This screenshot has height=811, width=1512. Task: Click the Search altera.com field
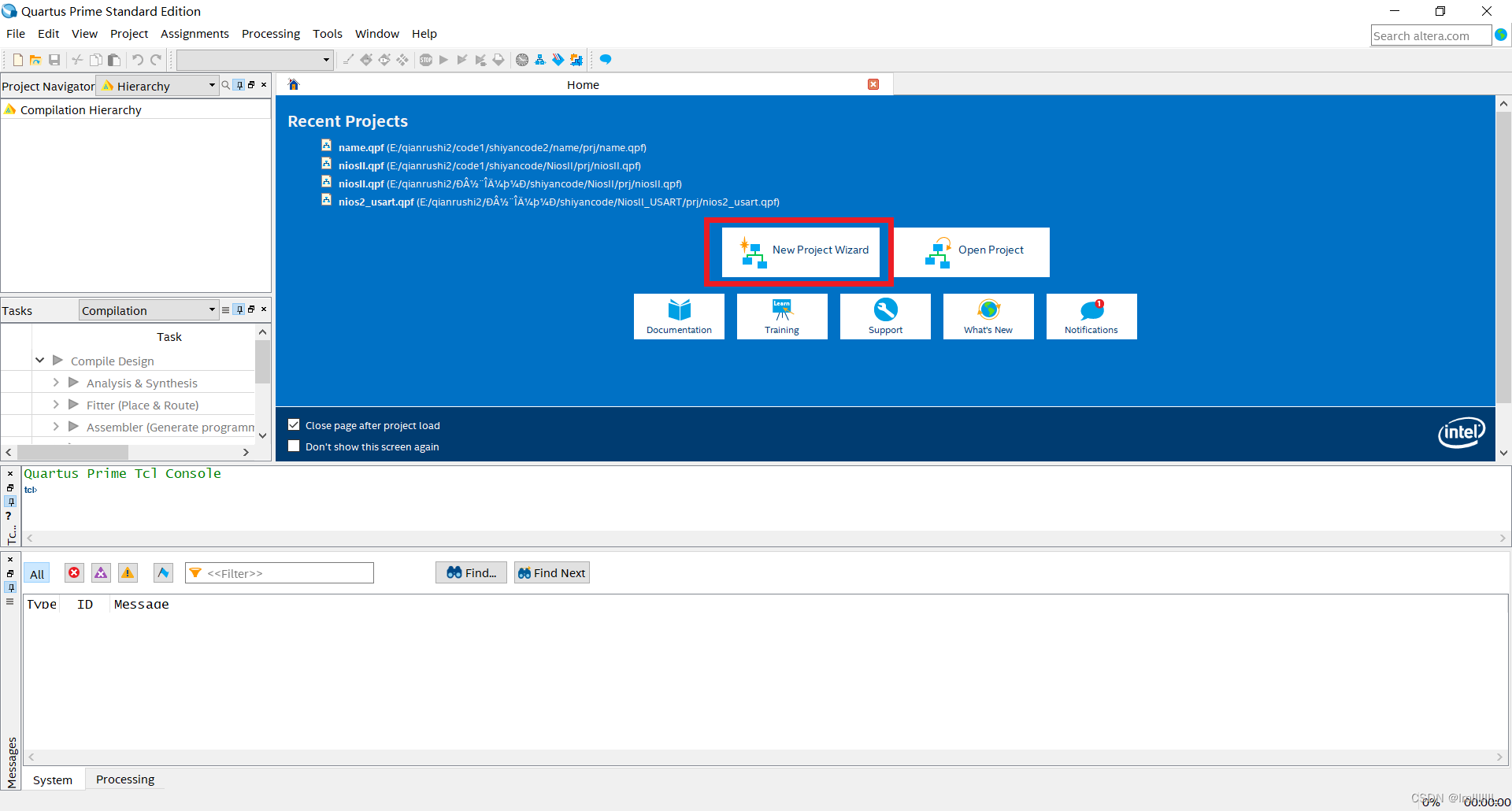(x=1431, y=35)
